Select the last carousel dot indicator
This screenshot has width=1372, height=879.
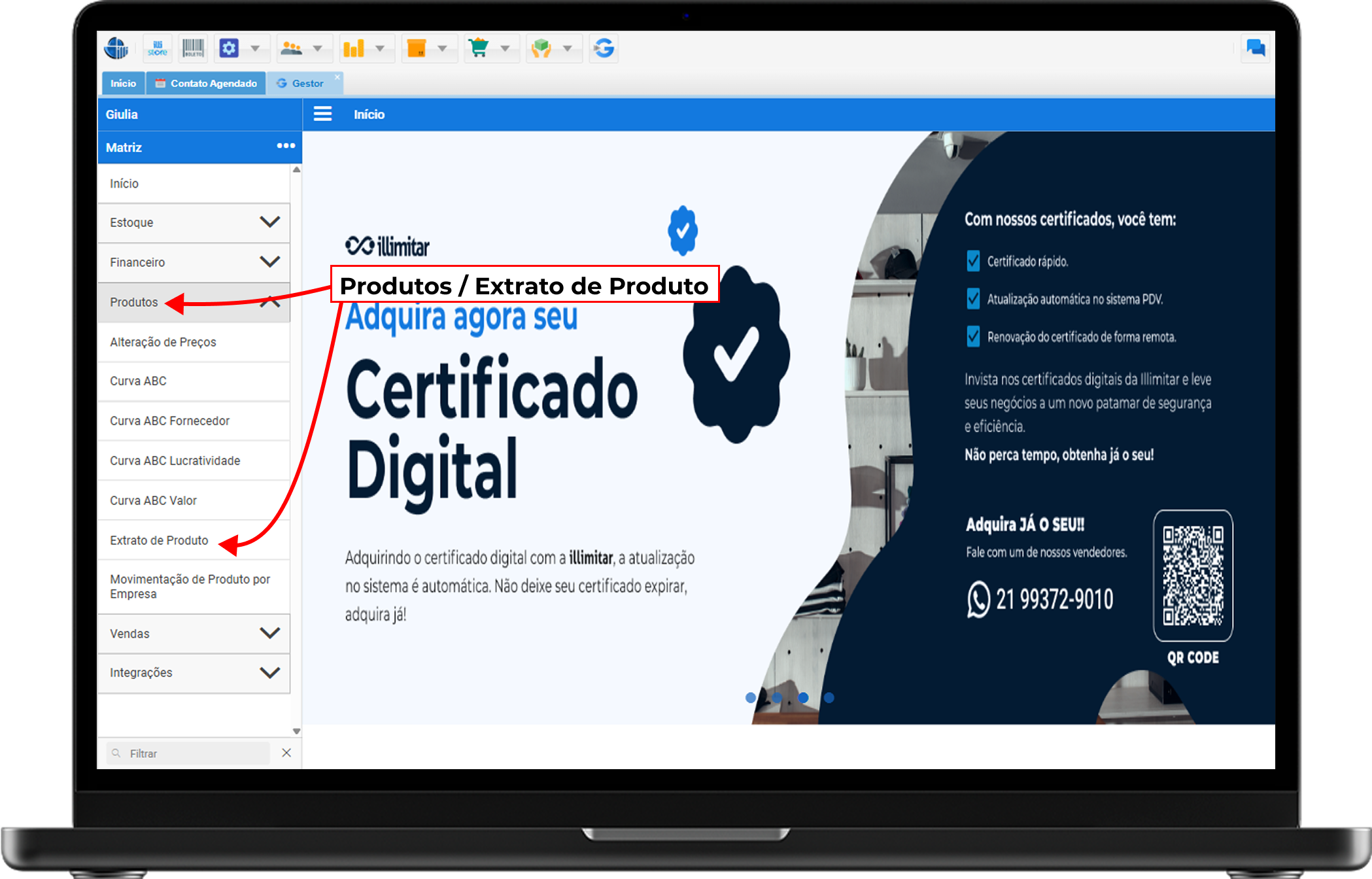click(x=829, y=698)
